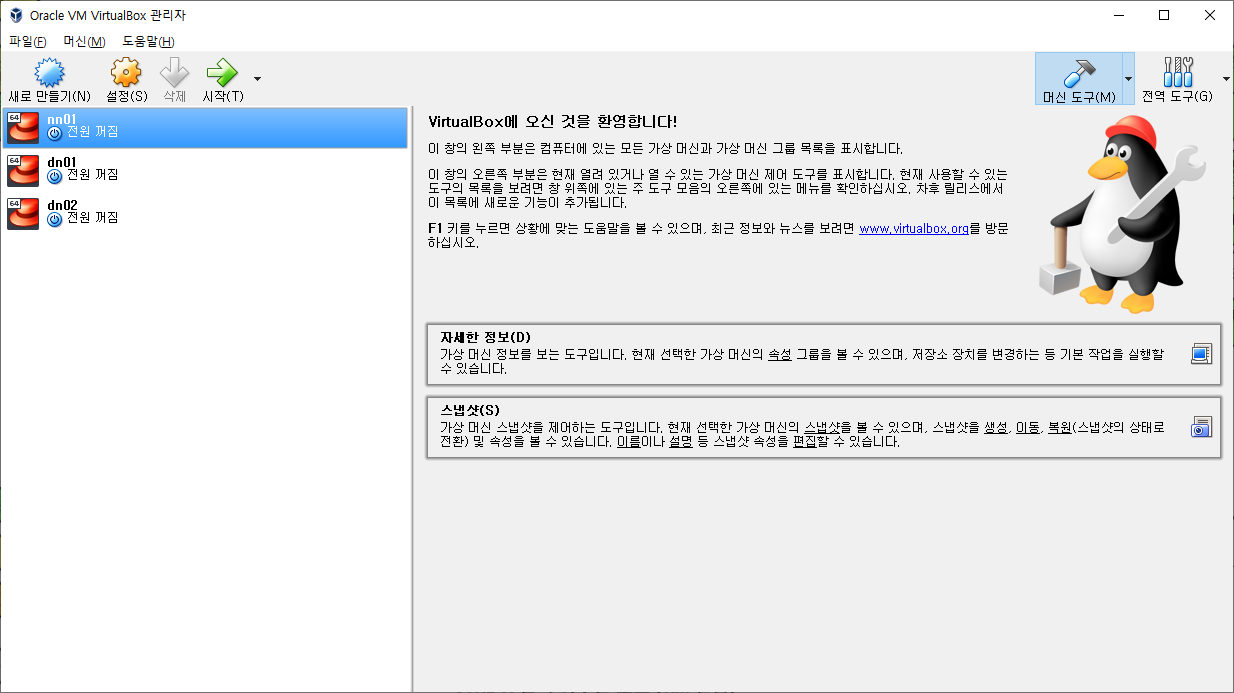1234x693 pixels.
Task: Click the dn01 '전원 꺼짐' status text
Action: pyautogui.click(x=92, y=176)
